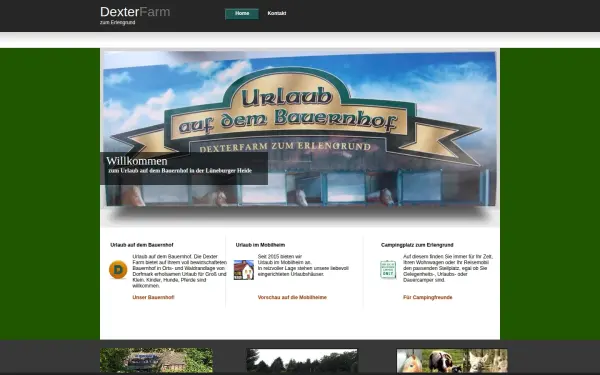Viewport: 600px width, 375px height.
Task: Click the Campingplatz zum Erlengrund heading
Action: (417, 245)
